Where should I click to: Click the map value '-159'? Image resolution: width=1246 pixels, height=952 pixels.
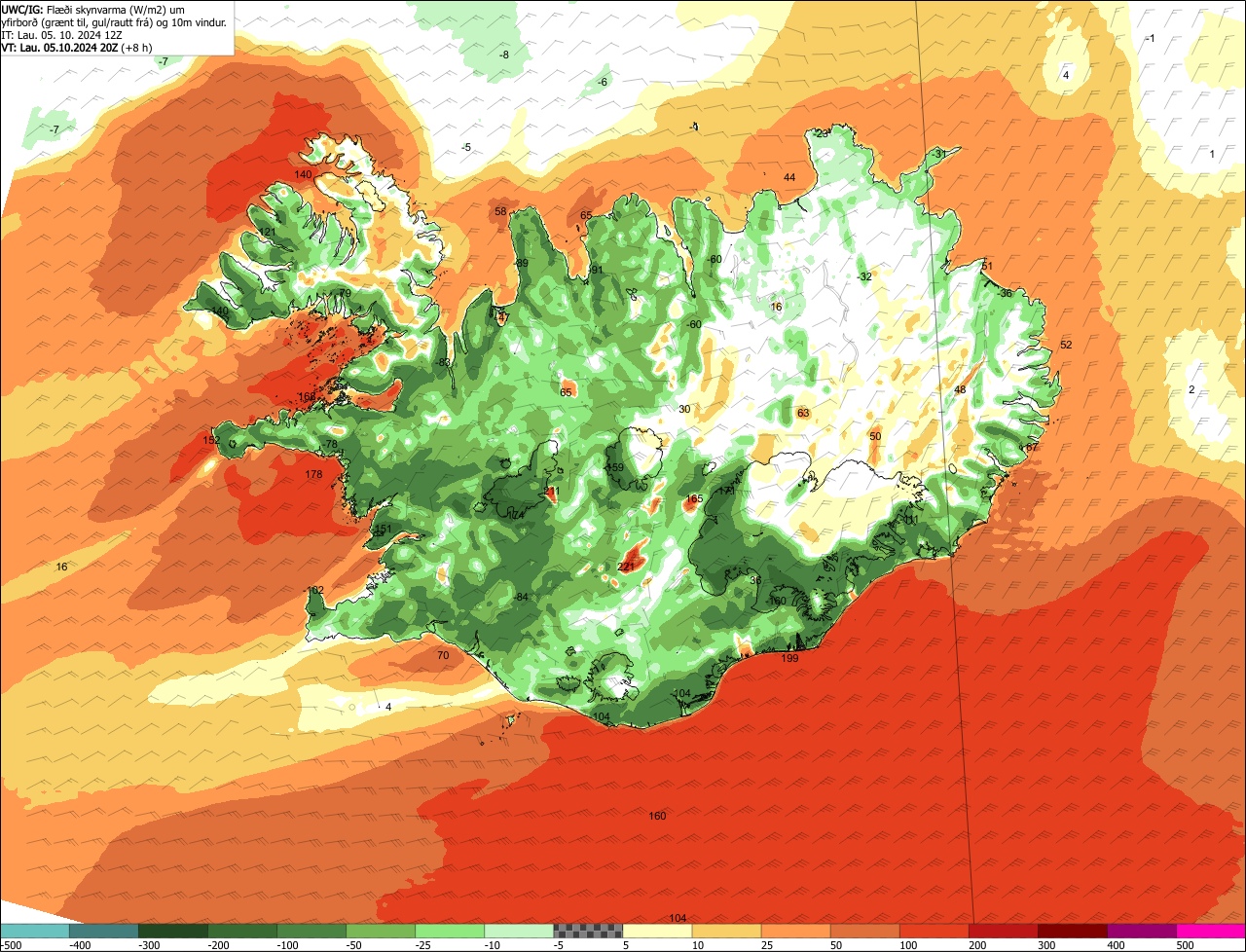click(x=613, y=468)
